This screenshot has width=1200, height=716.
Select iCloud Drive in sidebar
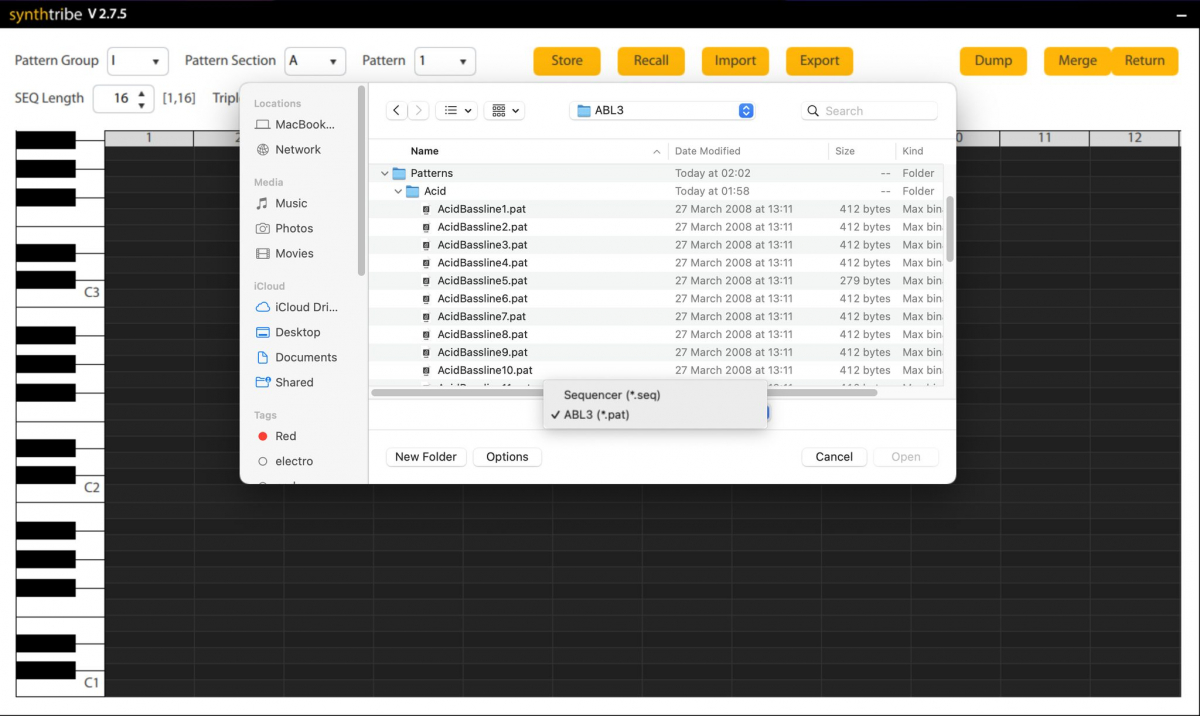[306, 307]
